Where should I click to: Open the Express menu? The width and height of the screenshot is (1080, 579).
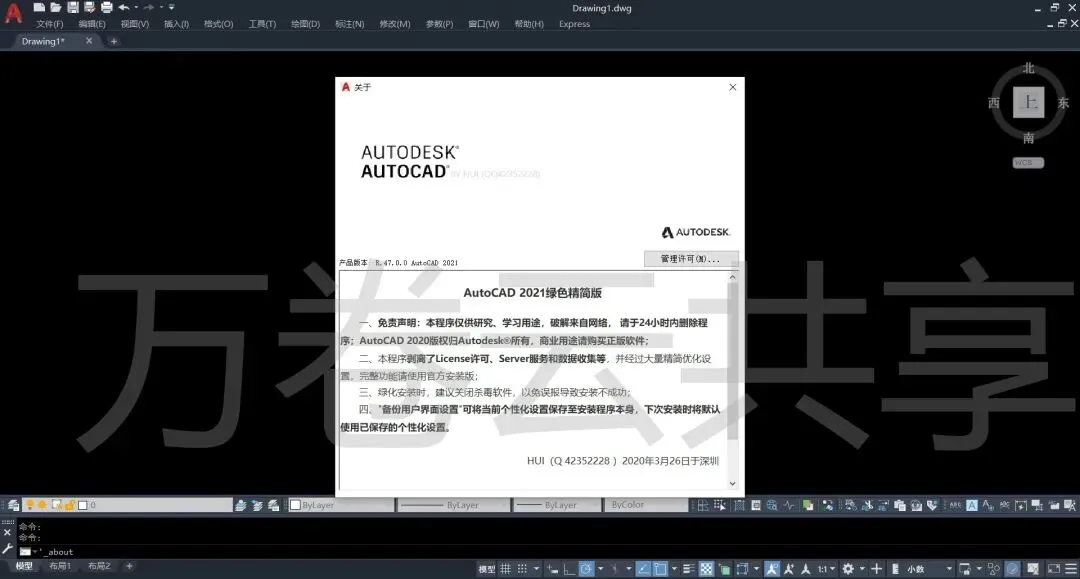574,24
